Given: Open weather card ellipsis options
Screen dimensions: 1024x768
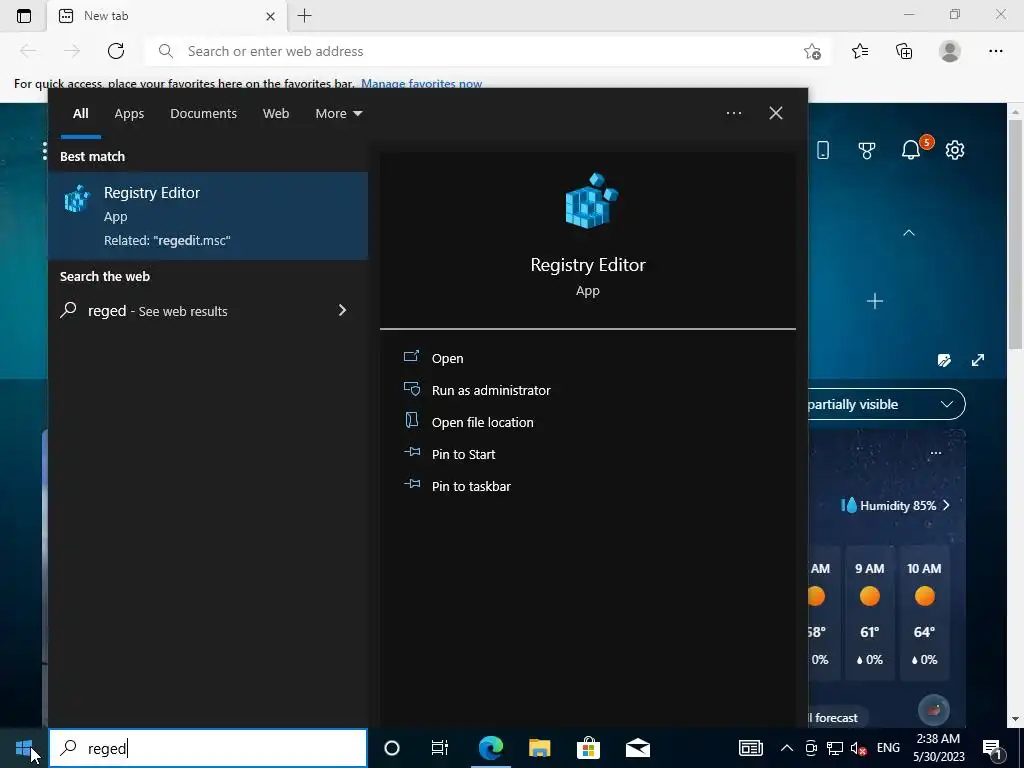Looking at the screenshot, I should tap(936, 453).
